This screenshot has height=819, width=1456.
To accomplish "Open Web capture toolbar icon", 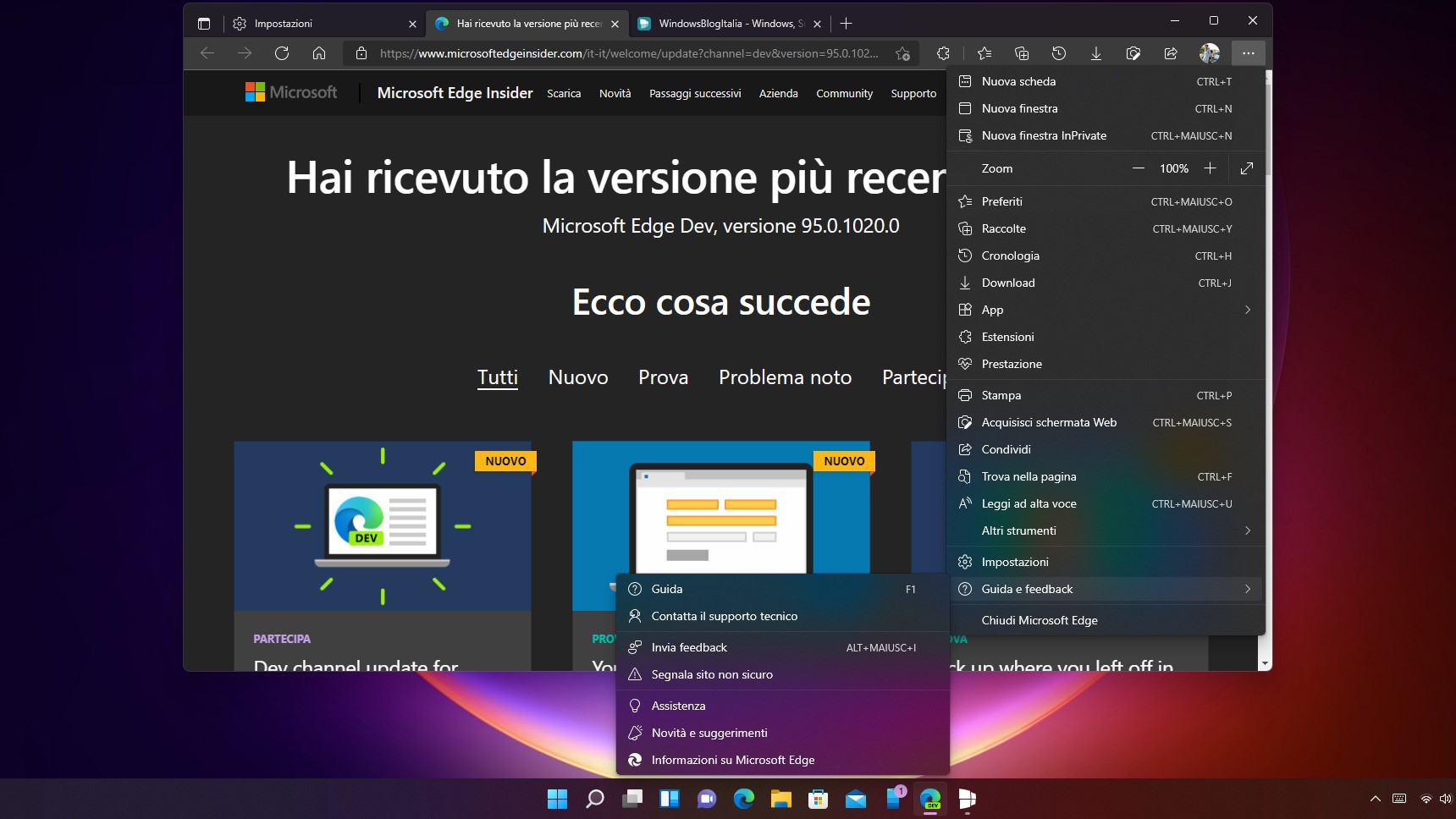I will [1133, 53].
